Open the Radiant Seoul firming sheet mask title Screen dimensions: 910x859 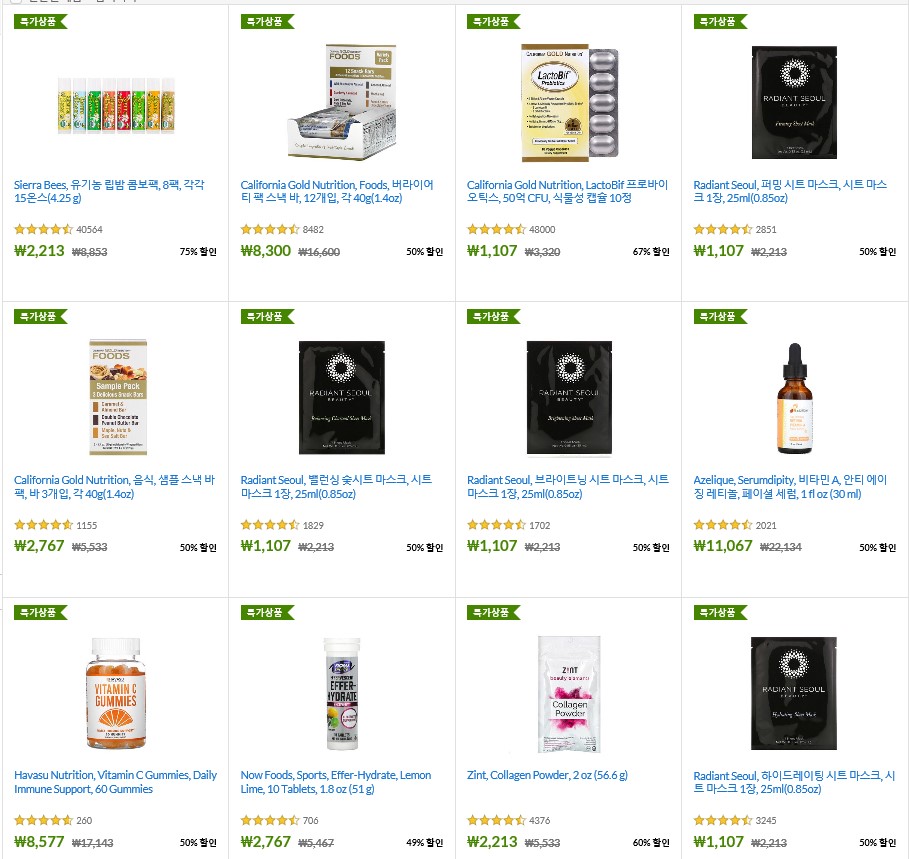point(790,192)
